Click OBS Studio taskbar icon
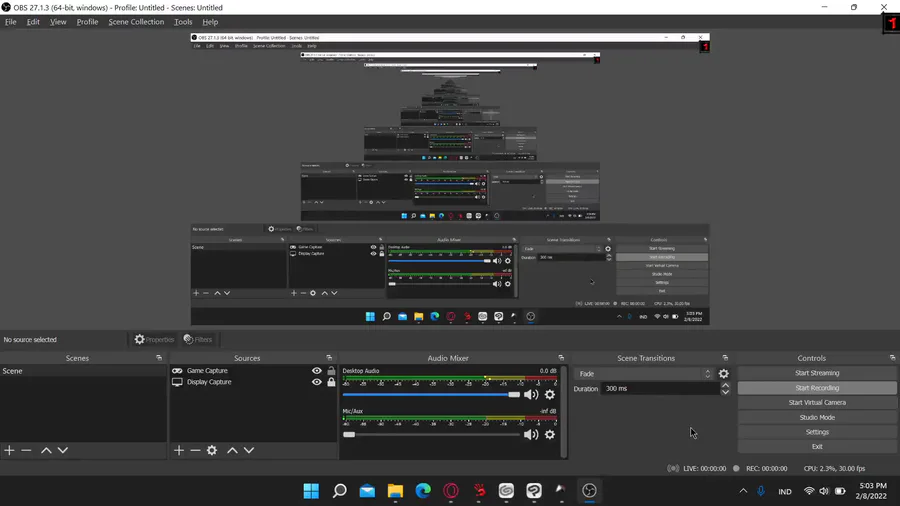Screen dimensions: 900x506 (589, 491)
